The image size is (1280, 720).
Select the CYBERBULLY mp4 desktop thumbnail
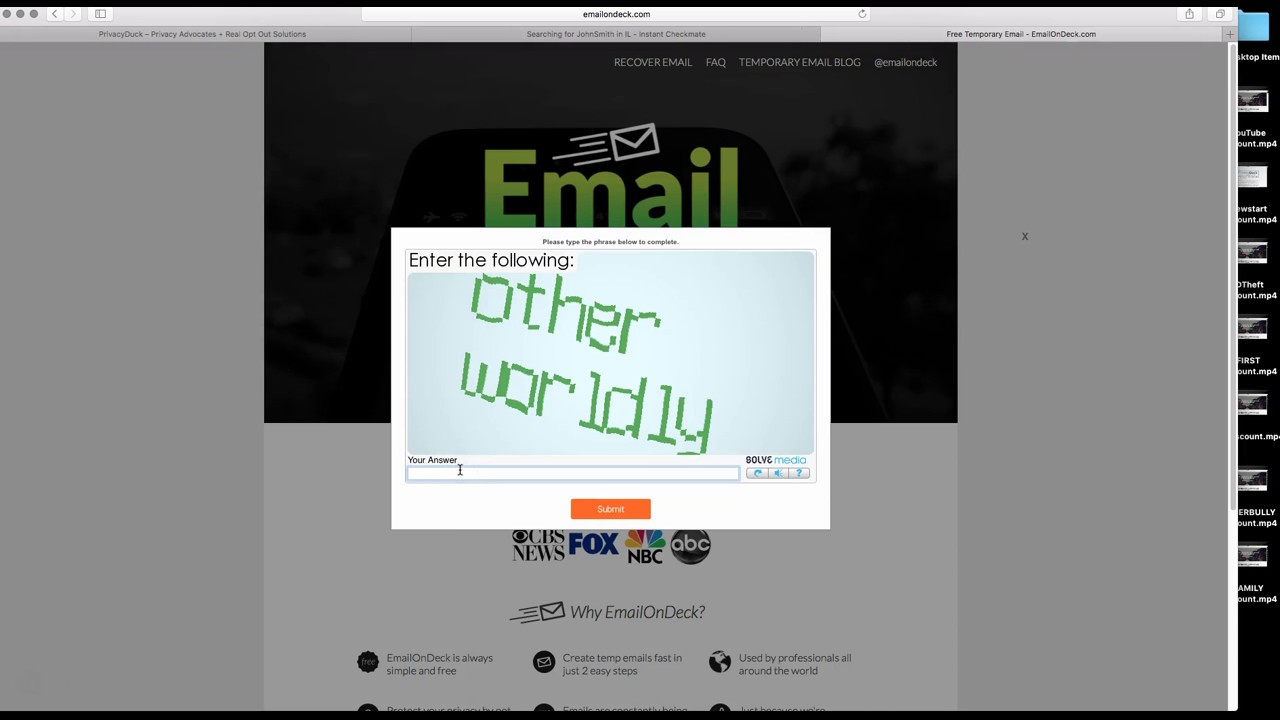(x=1253, y=481)
